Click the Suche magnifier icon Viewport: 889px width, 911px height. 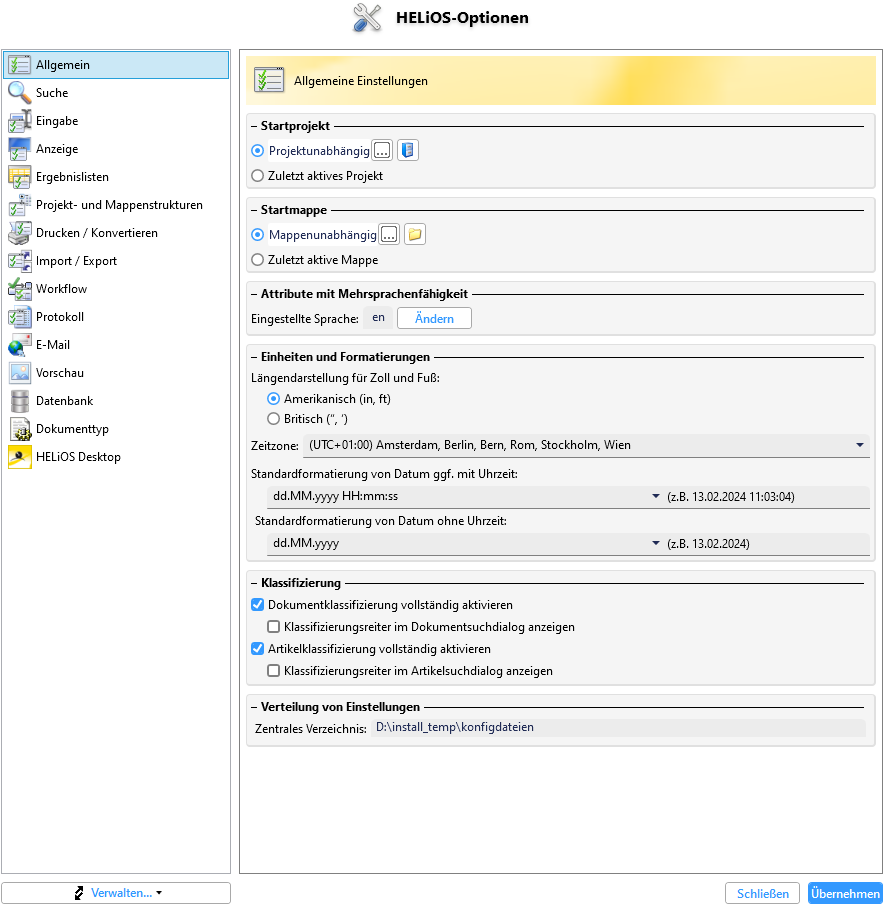tap(19, 92)
